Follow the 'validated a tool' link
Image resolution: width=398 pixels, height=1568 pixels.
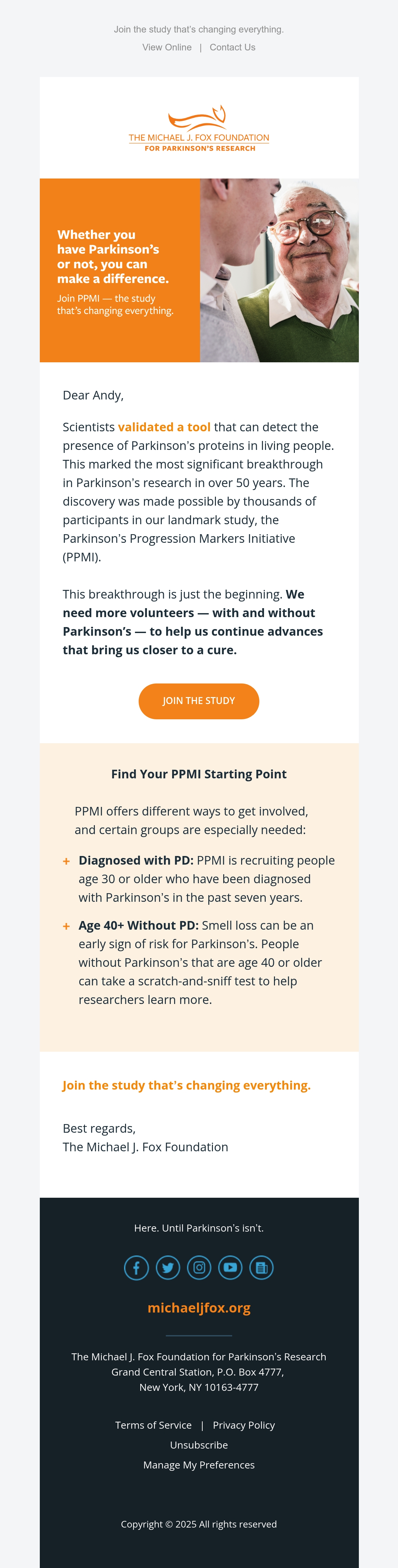(164, 427)
